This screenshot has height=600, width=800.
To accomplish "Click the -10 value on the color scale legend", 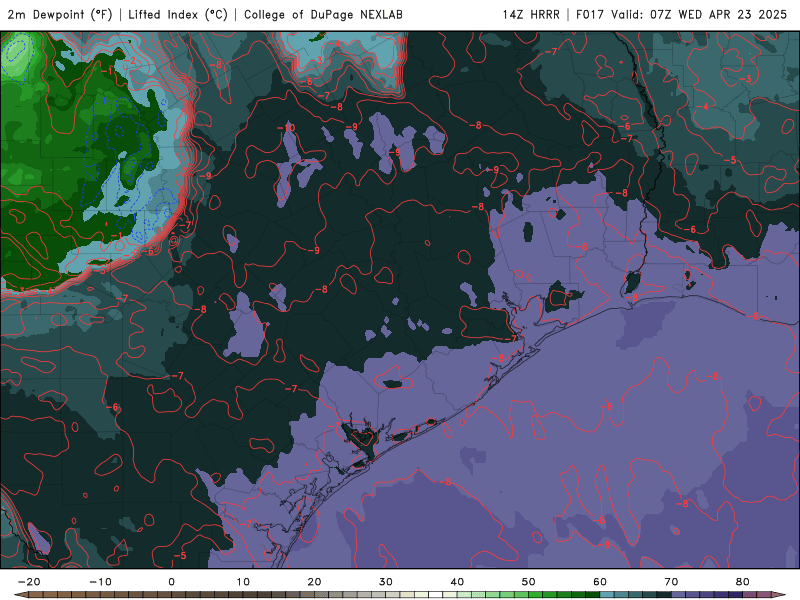I will click(x=100, y=582).
